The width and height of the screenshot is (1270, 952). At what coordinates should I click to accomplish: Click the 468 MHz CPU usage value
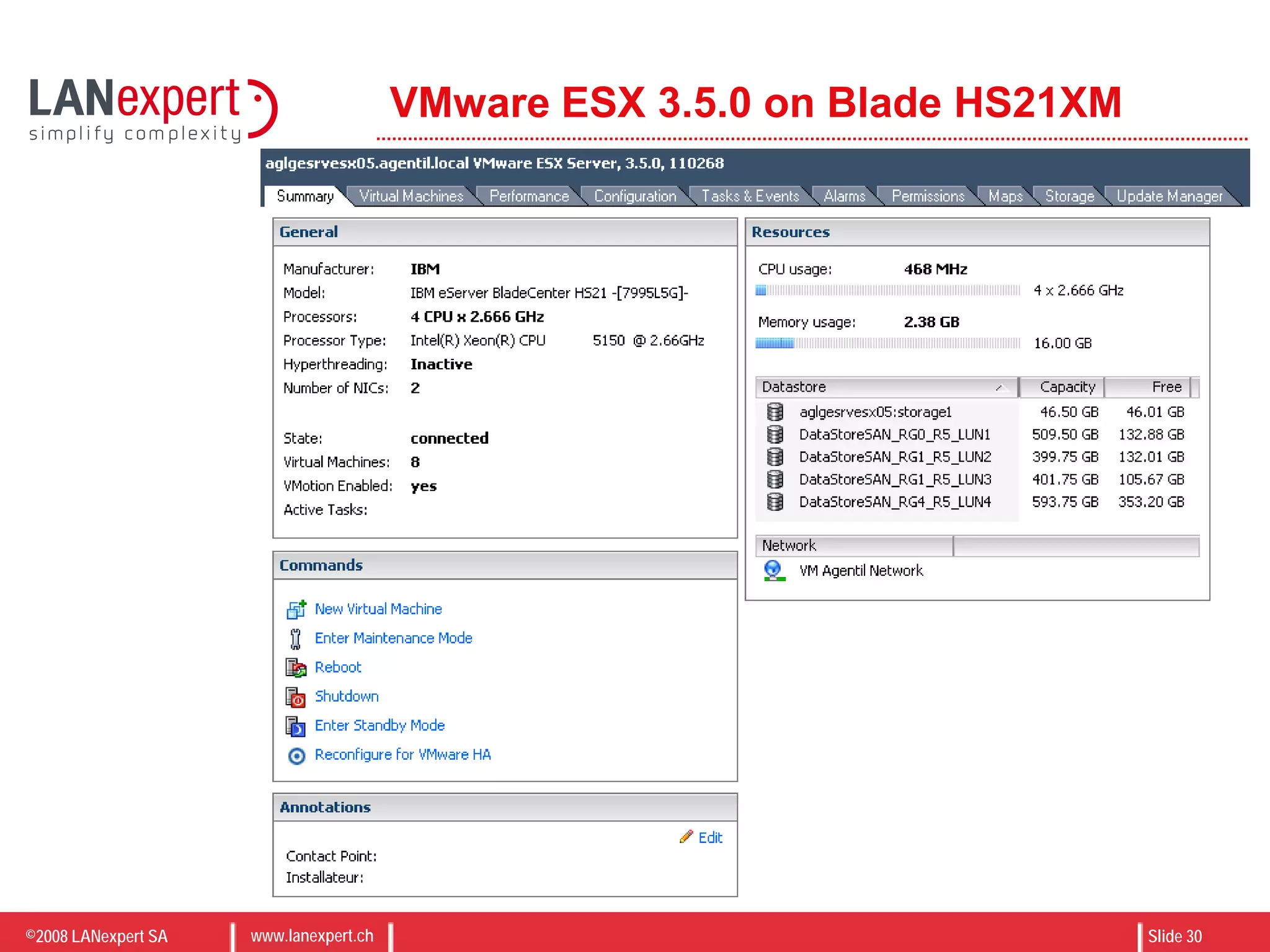click(x=936, y=269)
